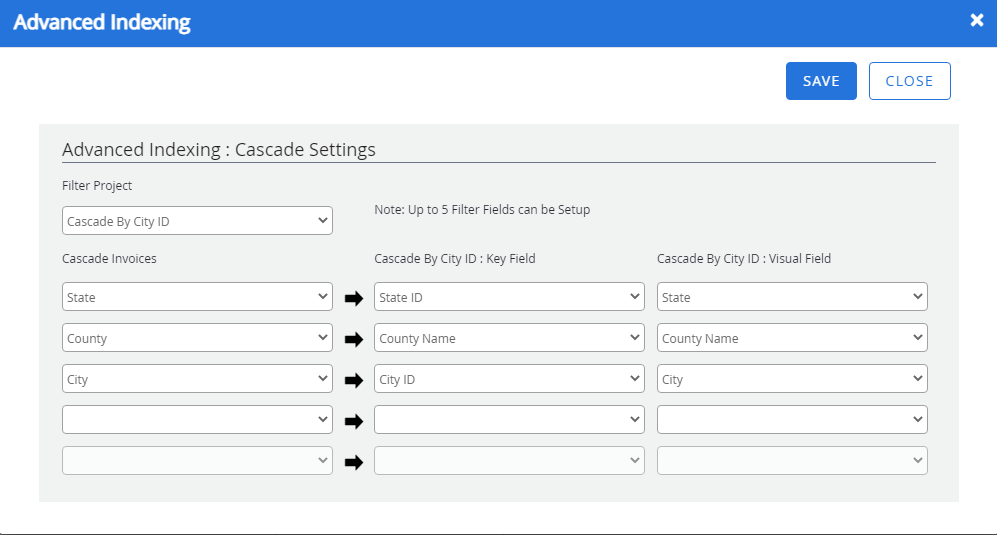Click the Save button

pyautogui.click(x=820, y=81)
